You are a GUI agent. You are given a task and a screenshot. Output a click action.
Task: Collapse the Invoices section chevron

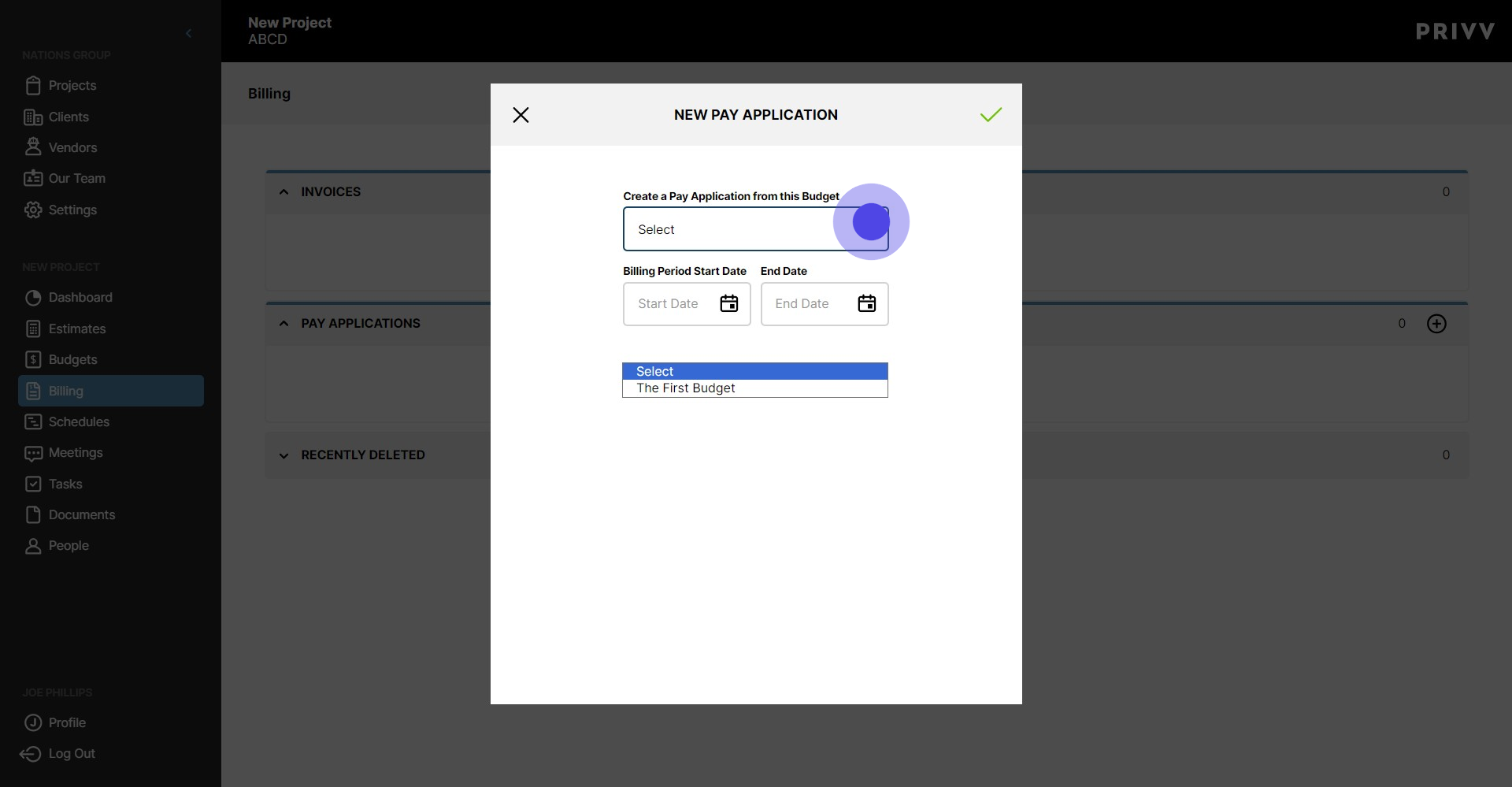click(283, 191)
